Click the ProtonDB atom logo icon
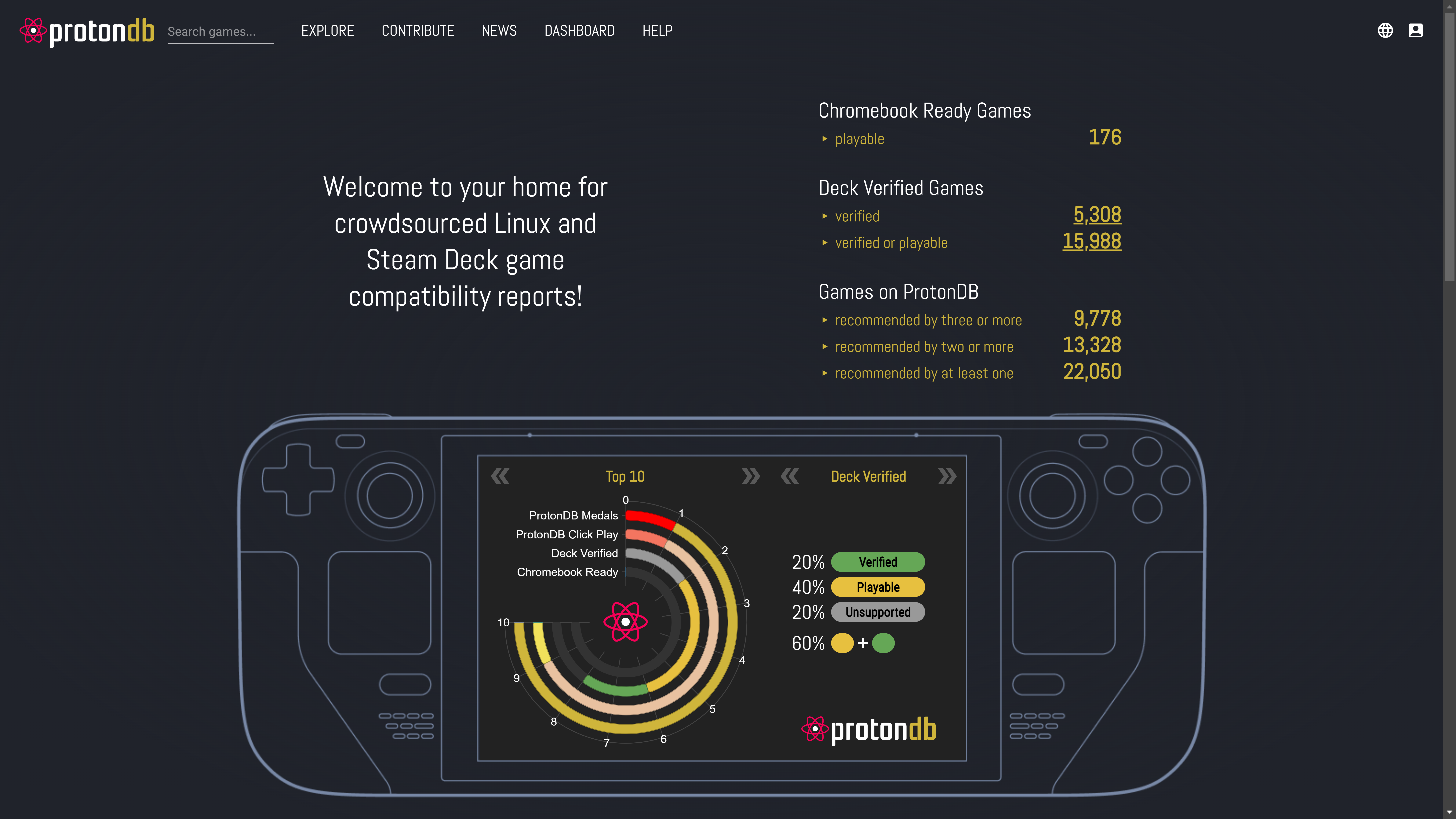The image size is (1456, 819). pos(33,30)
